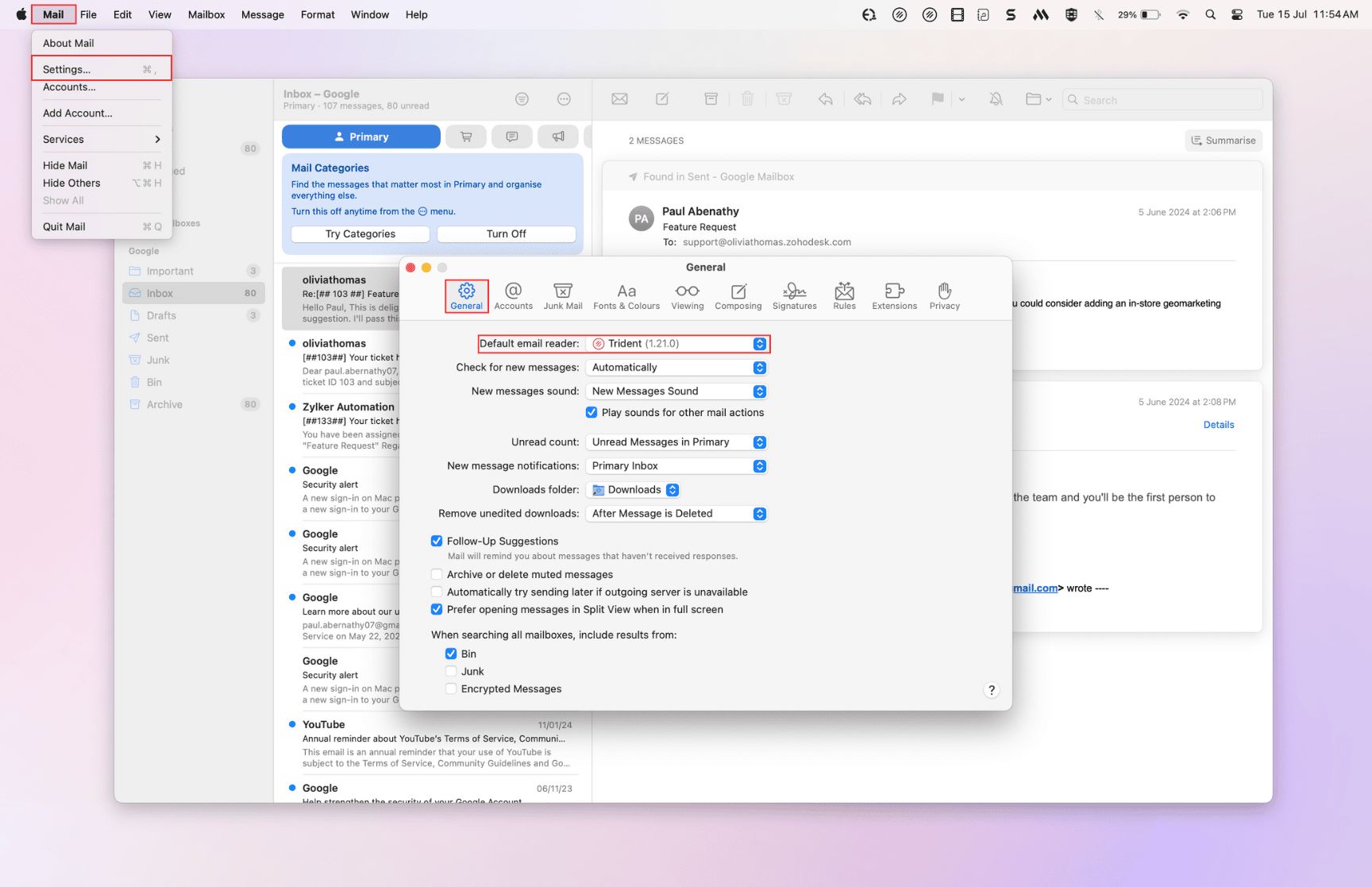Enable Archive or delete muted messages
1372x887 pixels.
coord(437,575)
